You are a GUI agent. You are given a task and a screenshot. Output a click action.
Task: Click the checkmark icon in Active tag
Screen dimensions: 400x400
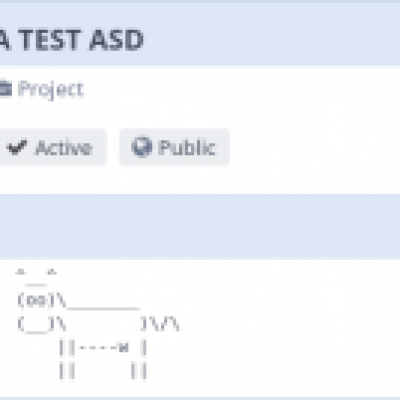tap(17, 147)
